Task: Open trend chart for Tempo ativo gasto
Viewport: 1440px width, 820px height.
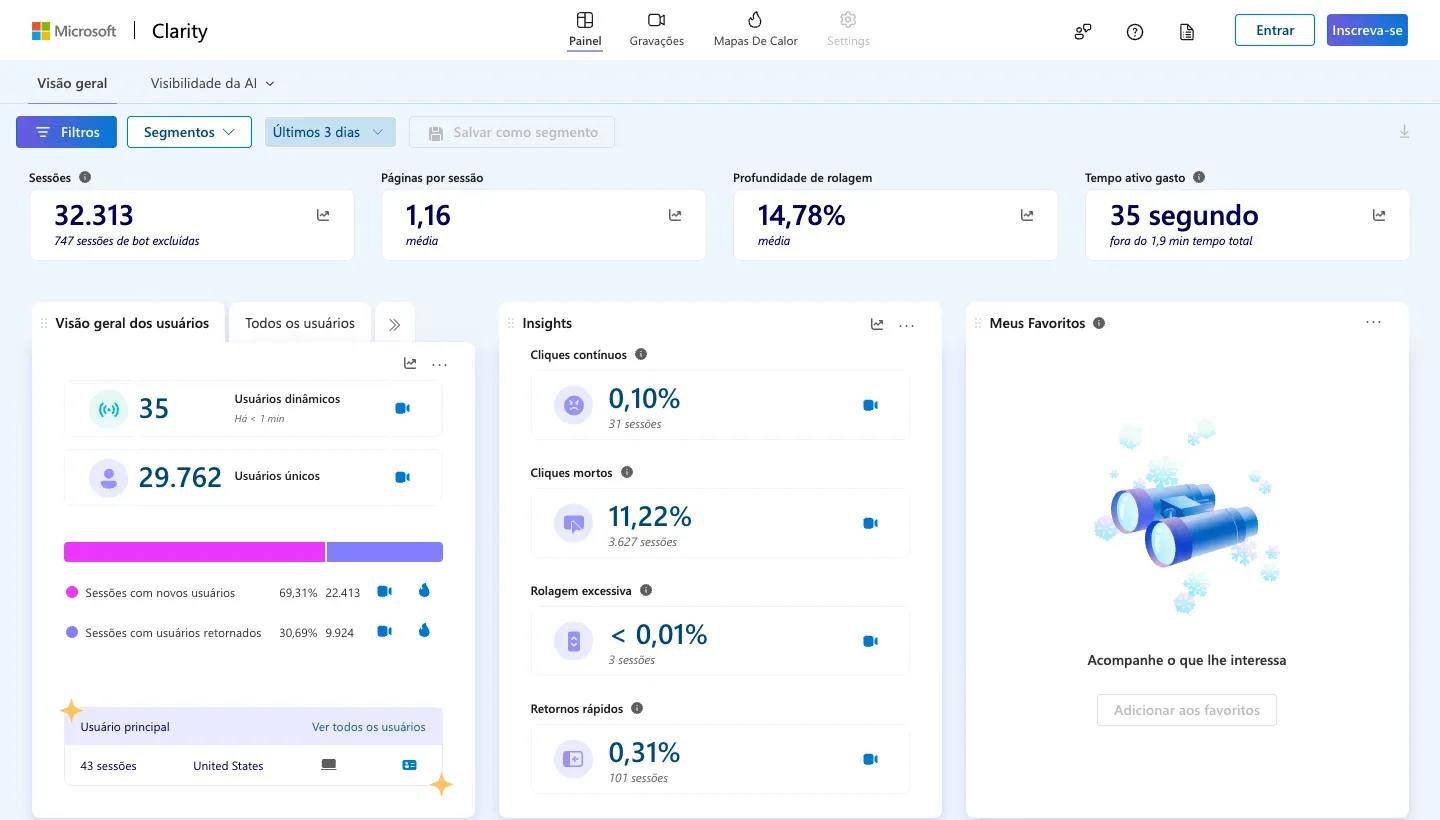Action: click(1379, 215)
